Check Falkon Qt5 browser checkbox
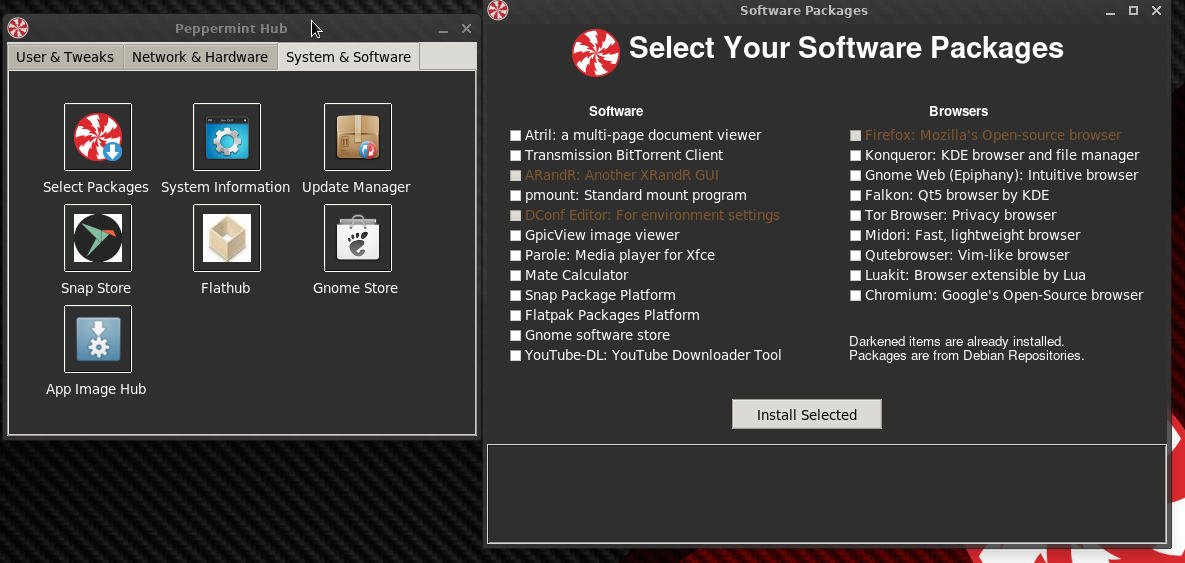This screenshot has height=563, width=1185. coord(855,196)
